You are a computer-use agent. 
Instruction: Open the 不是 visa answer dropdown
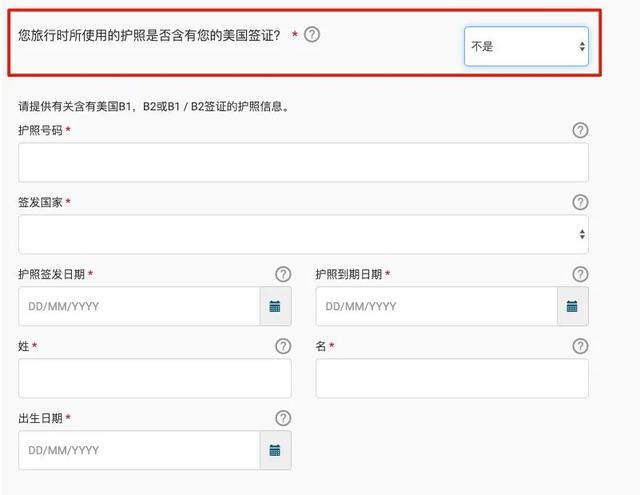tap(526, 47)
